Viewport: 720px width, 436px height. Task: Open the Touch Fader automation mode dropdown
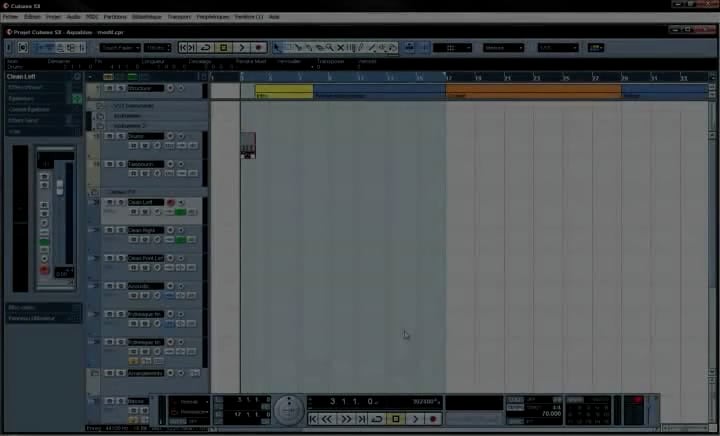tap(120, 48)
